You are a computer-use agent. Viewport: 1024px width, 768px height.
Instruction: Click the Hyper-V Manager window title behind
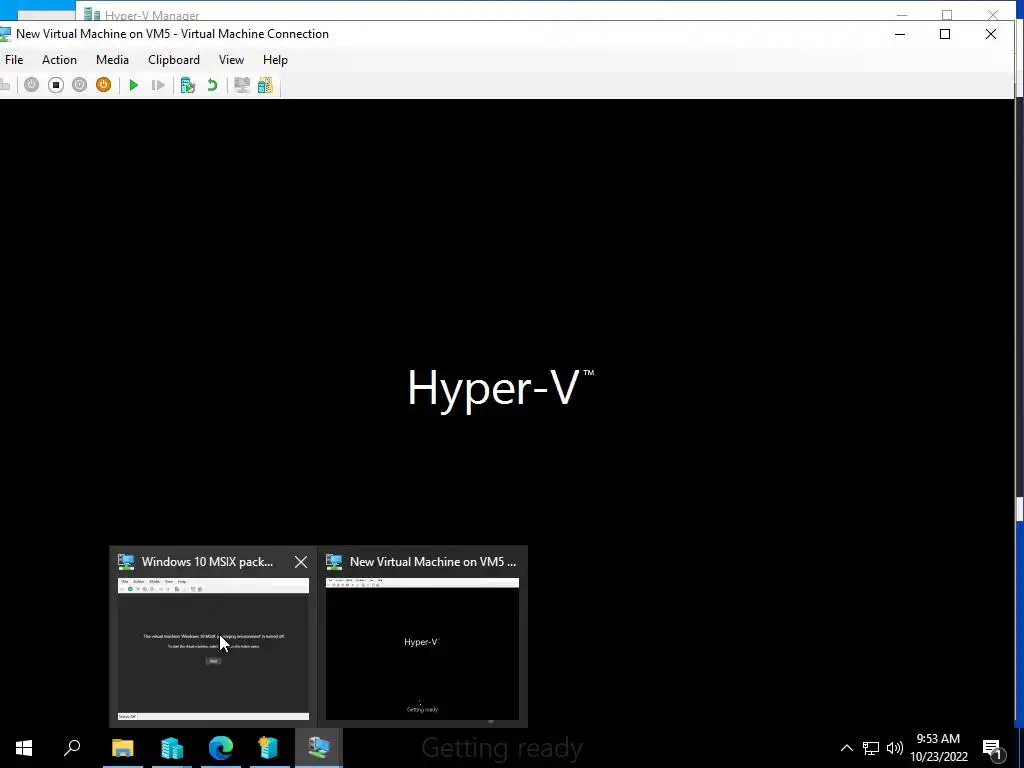[152, 15]
